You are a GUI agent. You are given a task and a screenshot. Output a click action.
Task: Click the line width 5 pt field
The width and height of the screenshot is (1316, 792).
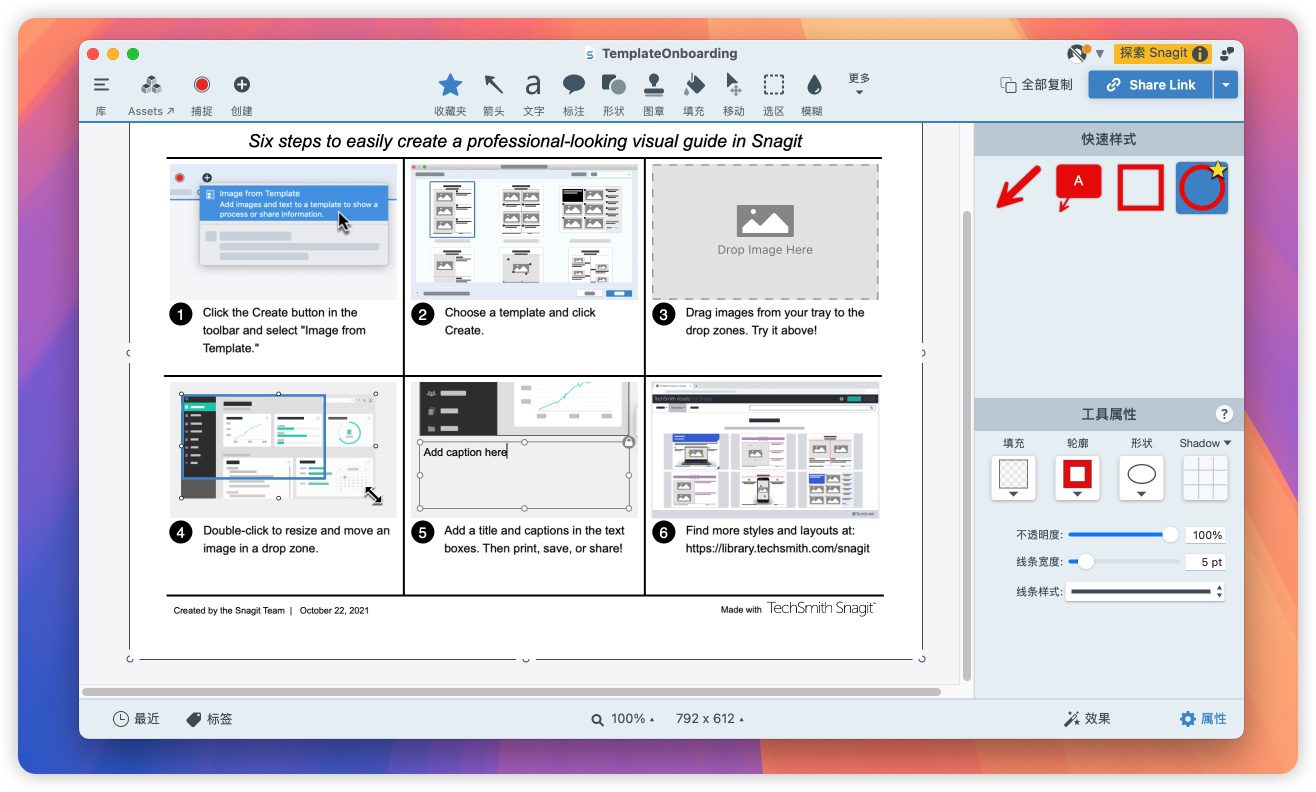coord(1205,562)
